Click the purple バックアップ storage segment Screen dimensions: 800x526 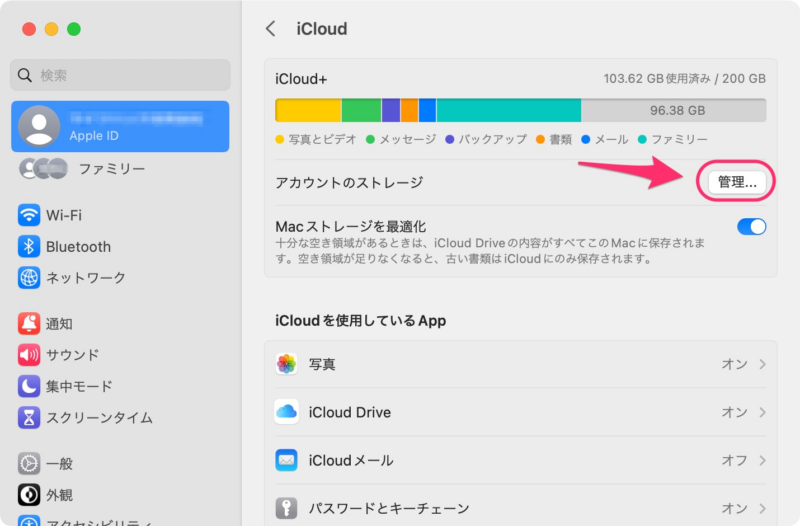pyautogui.click(x=391, y=110)
